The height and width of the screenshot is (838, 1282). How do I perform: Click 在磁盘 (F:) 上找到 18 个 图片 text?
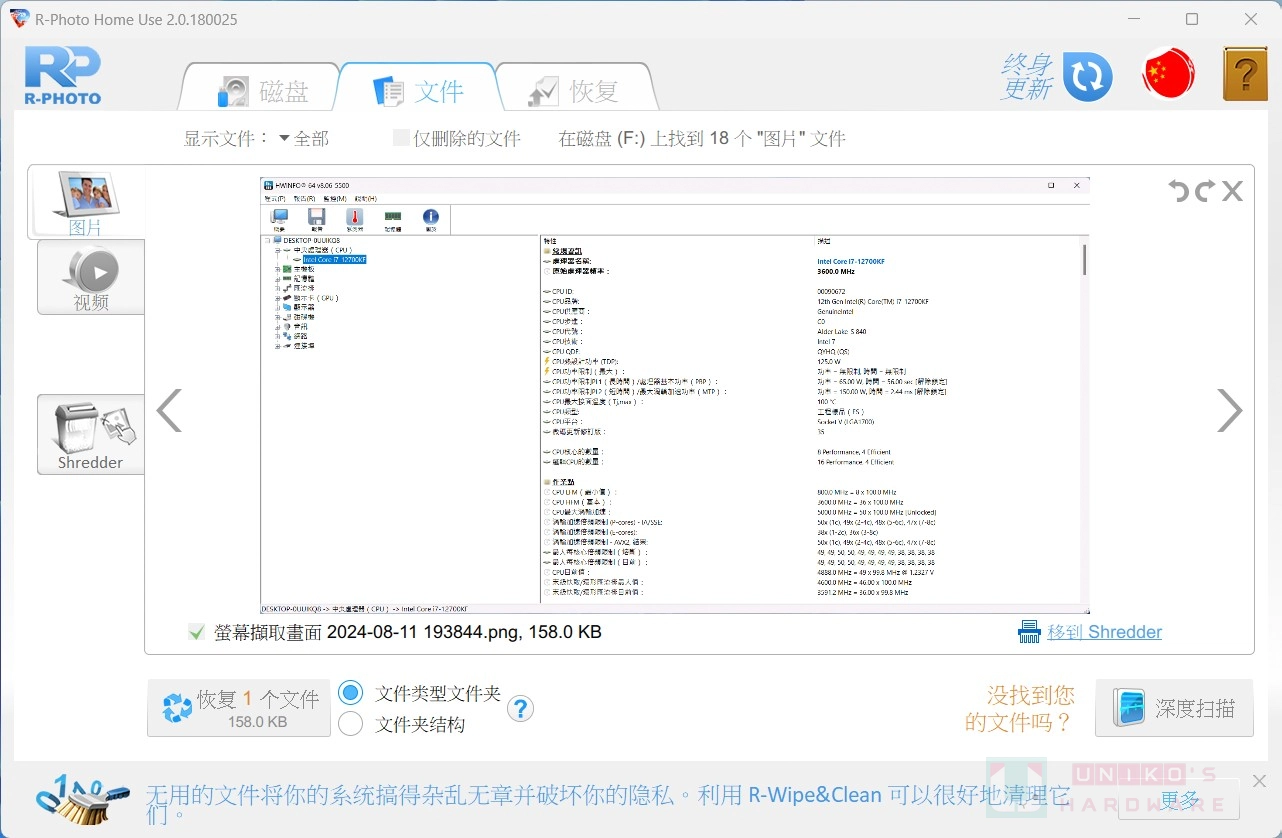[702, 139]
